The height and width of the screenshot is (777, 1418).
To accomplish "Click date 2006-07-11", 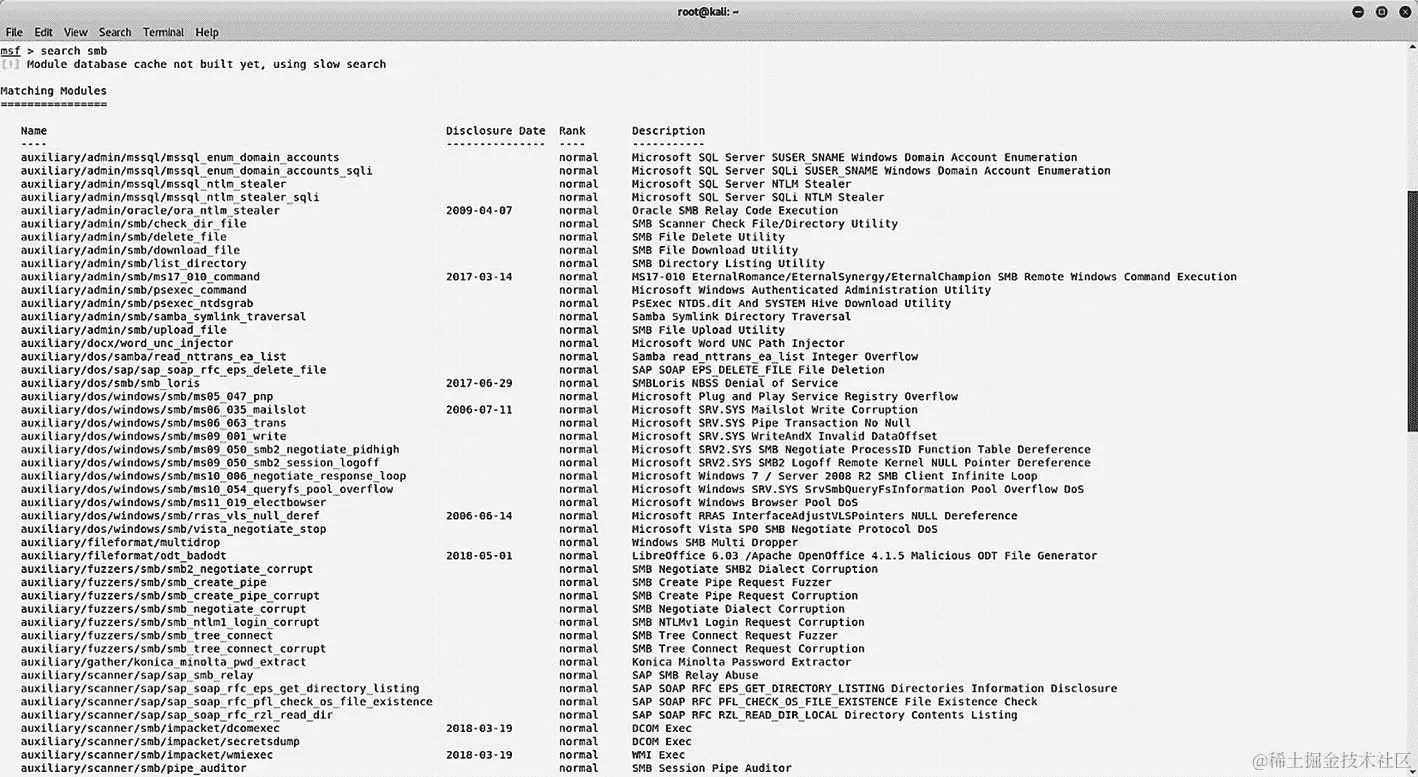I will pyautogui.click(x=479, y=410).
